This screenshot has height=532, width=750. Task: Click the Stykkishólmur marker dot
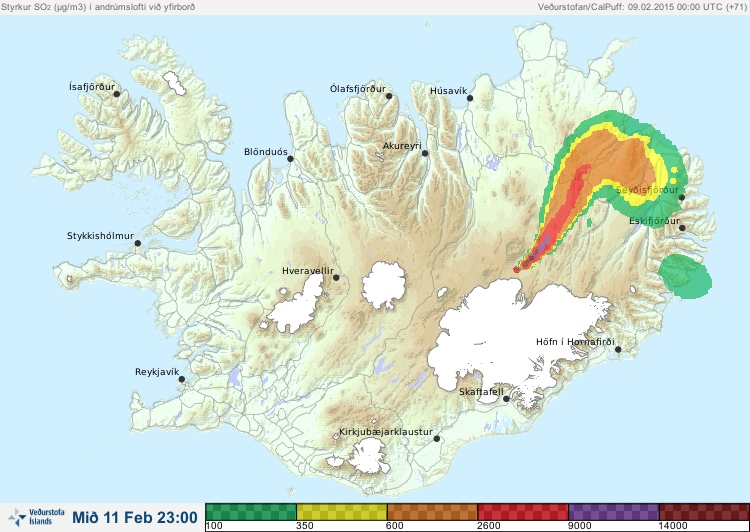(x=138, y=243)
